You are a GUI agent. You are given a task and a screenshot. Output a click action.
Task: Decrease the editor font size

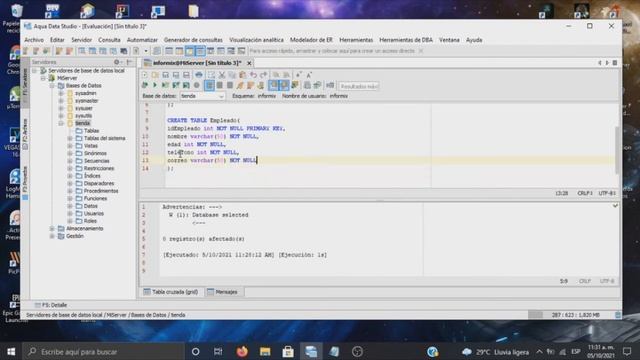[x=299, y=75]
